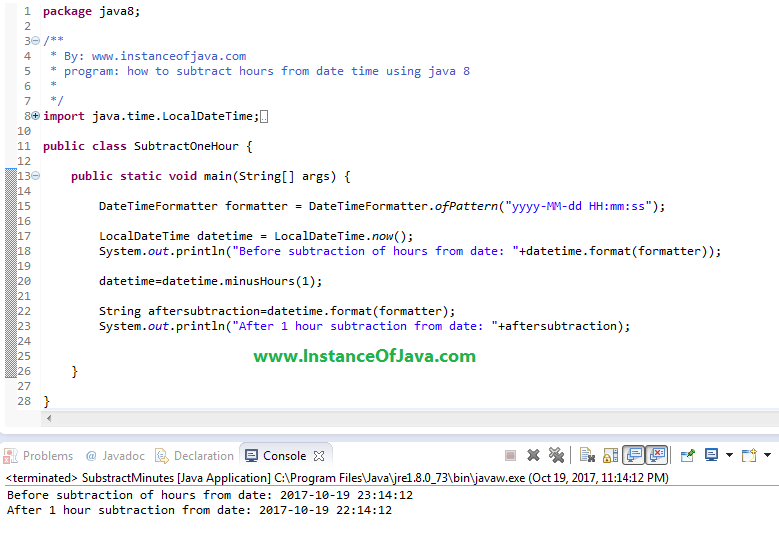The height and width of the screenshot is (548, 779).
Task: Toggle Show Console on Standard Out
Action: [x=634, y=455]
